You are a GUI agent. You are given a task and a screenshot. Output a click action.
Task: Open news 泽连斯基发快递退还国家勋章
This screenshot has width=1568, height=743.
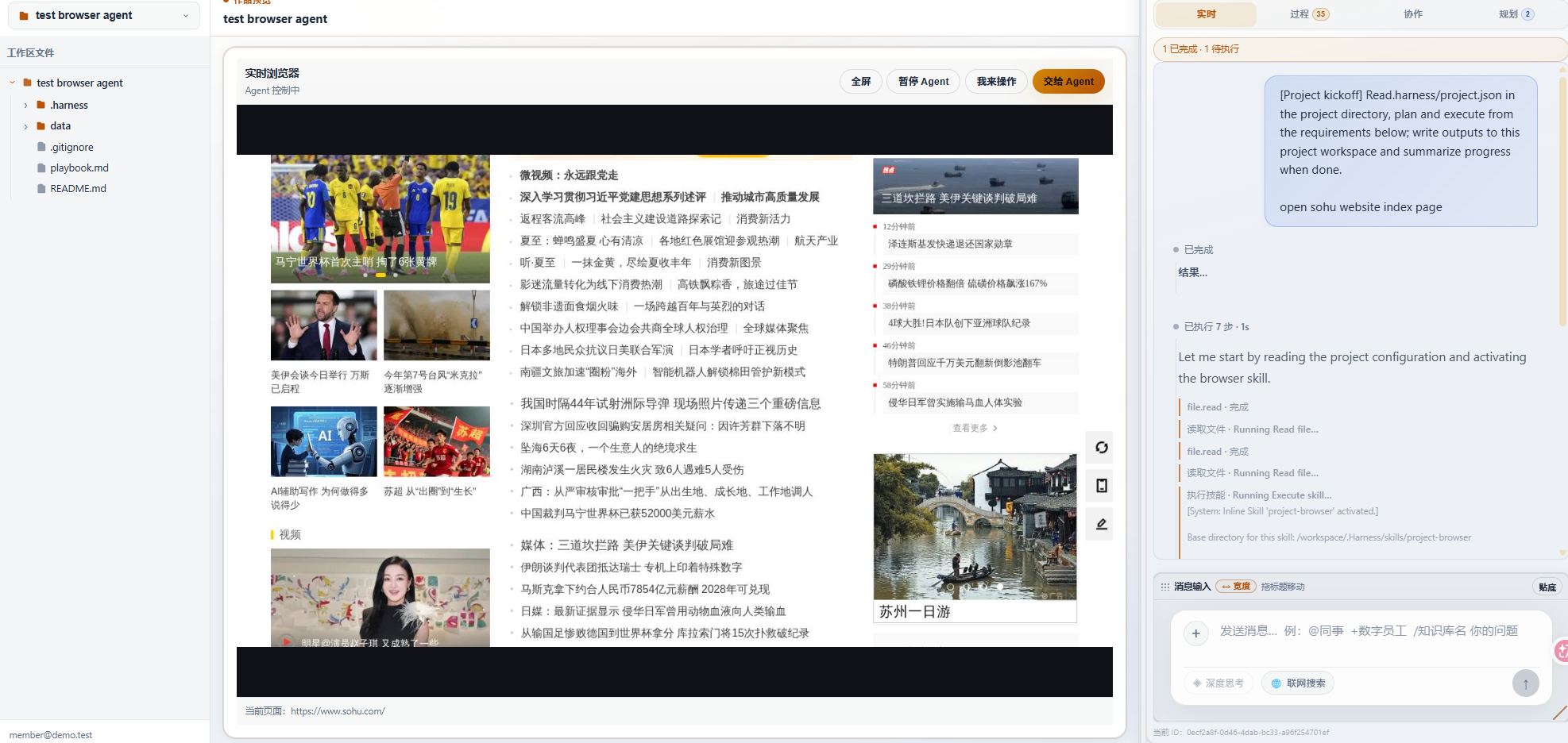(x=950, y=244)
